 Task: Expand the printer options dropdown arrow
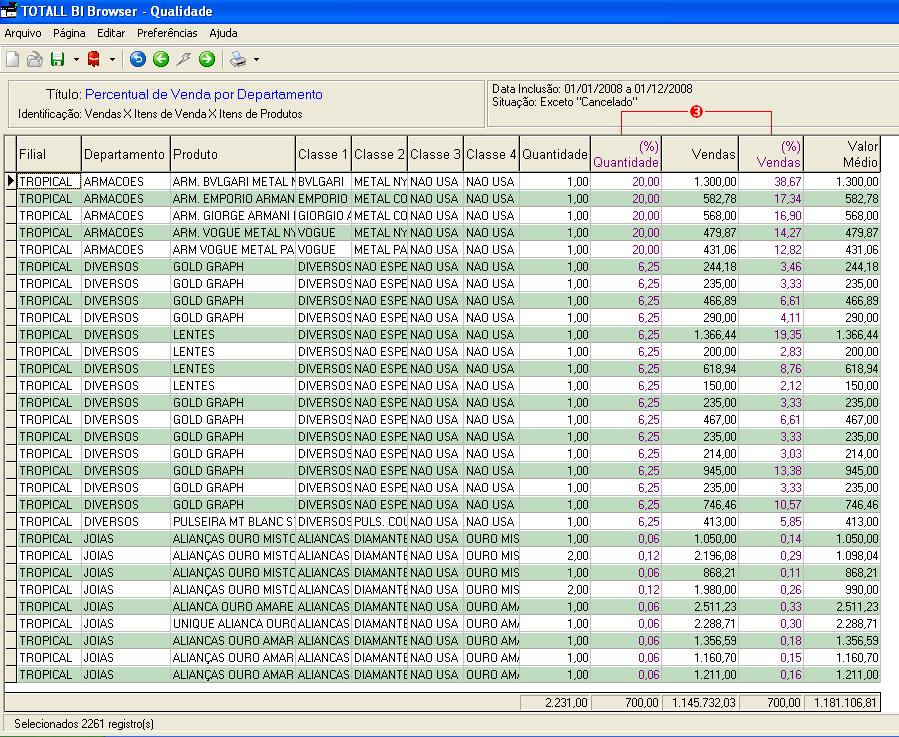pyautogui.click(x=256, y=59)
